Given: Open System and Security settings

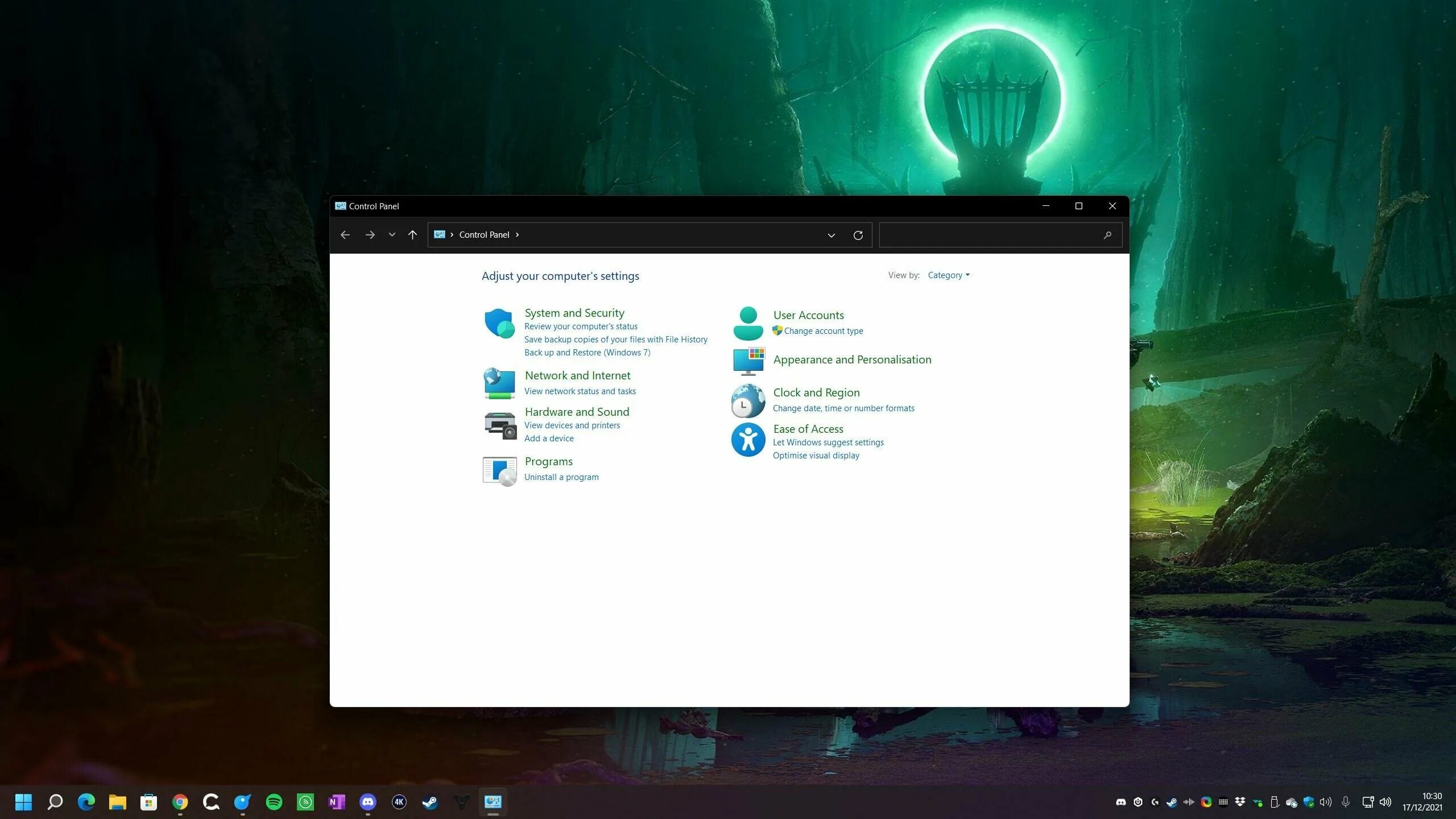Looking at the screenshot, I should 574,312.
